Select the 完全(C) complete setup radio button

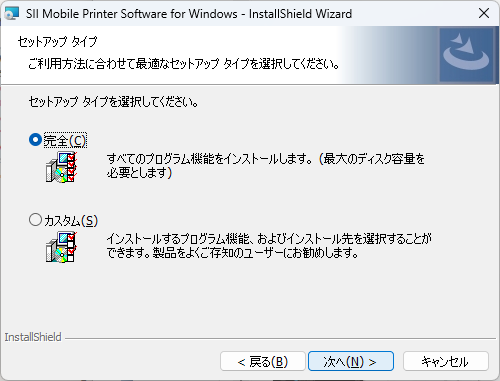point(35,140)
